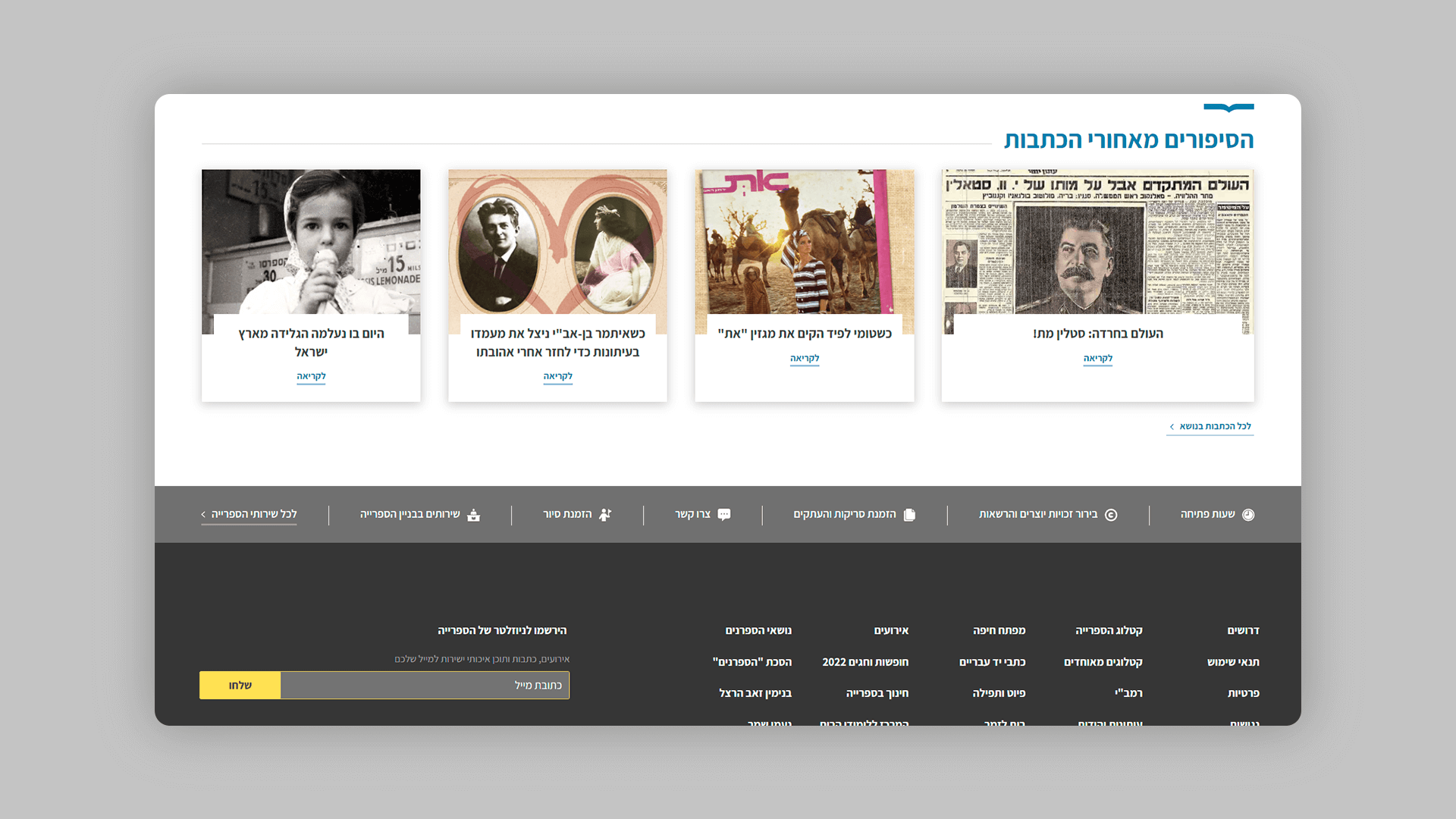1456x819 pixels.
Task: Click the document copy icon for scan orders
Action: click(x=909, y=515)
